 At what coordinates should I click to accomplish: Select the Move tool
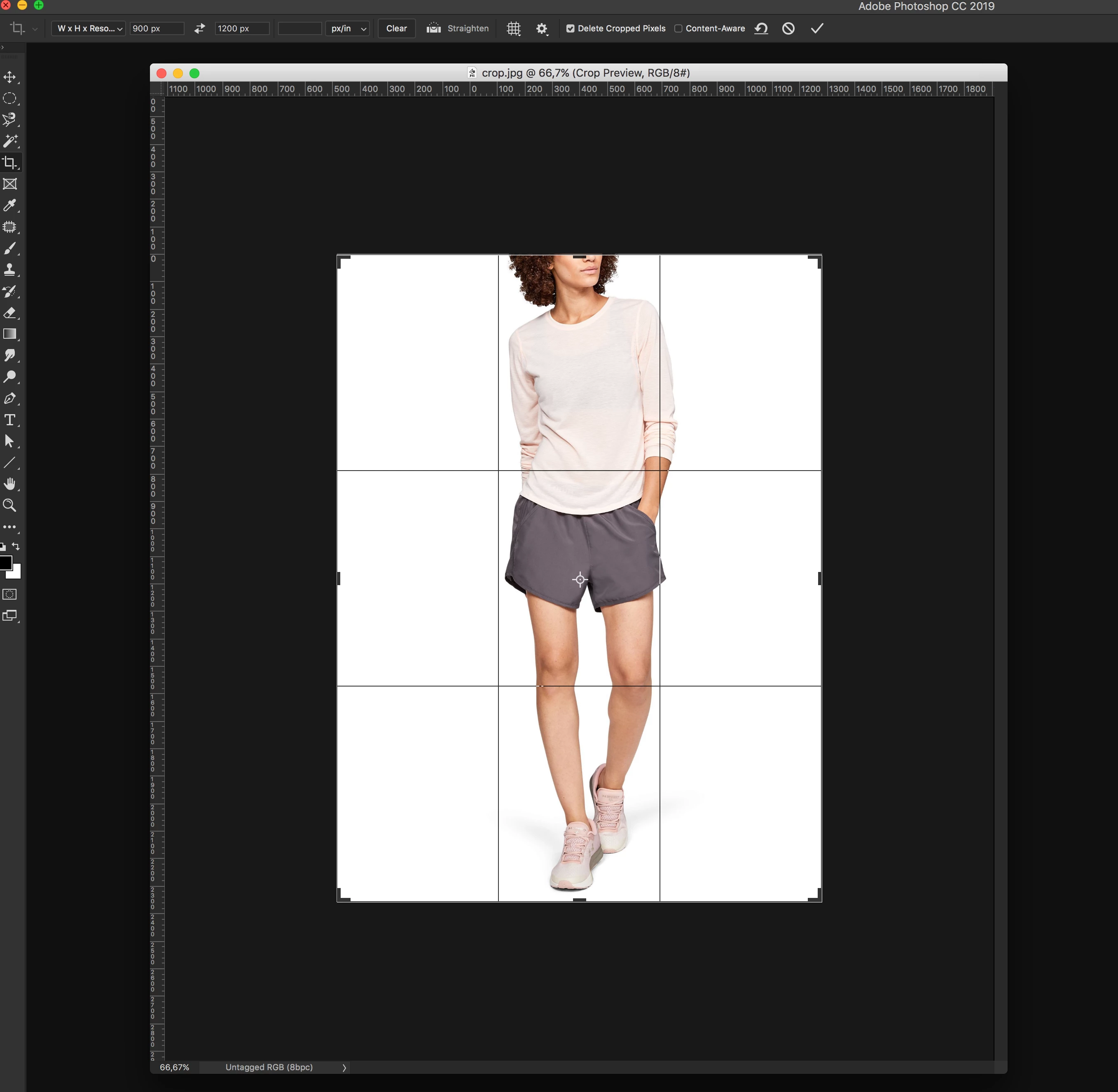(x=10, y=77)
